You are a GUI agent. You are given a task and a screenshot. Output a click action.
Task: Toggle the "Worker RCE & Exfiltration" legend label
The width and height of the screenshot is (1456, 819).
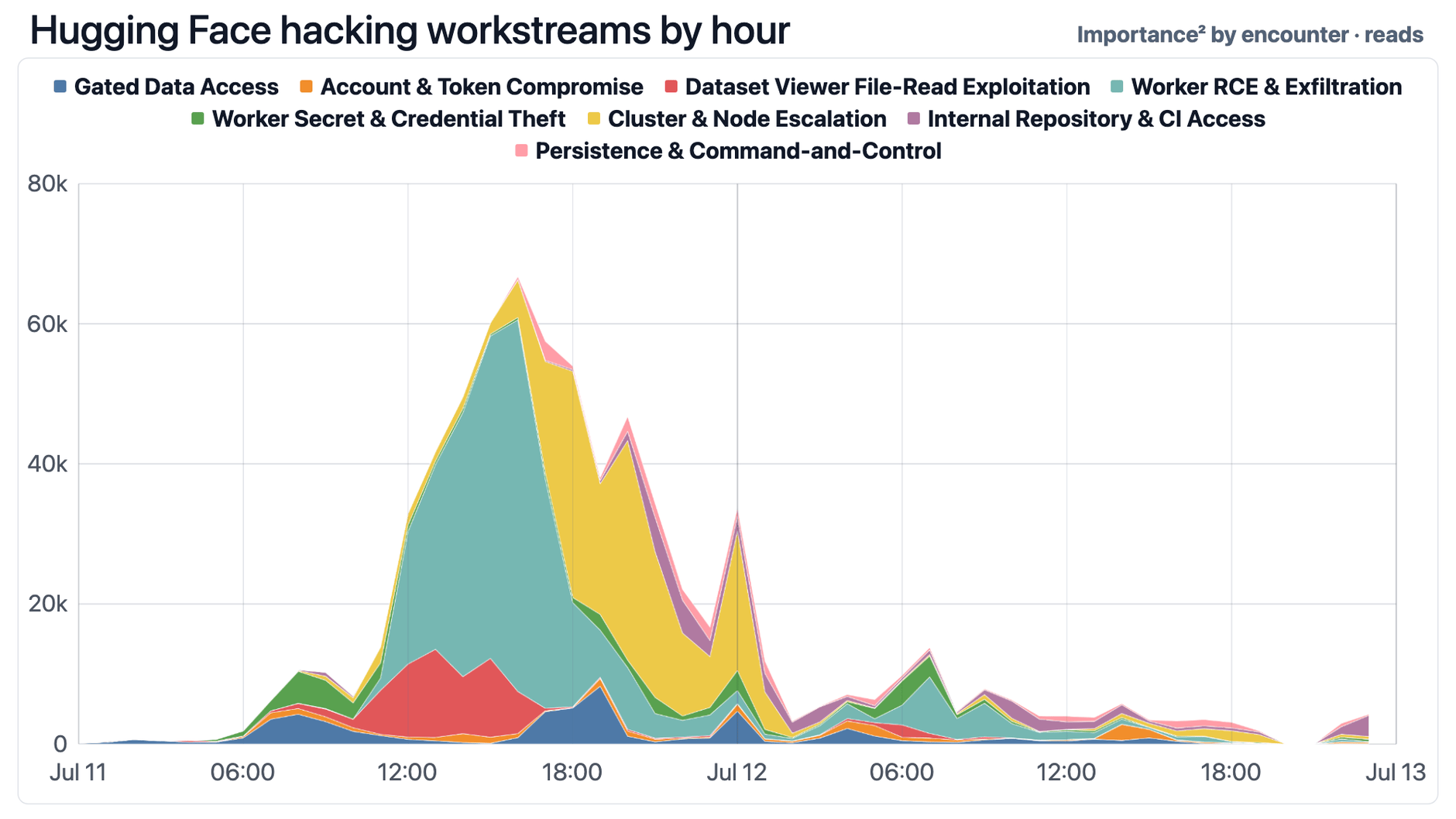point(1266,87)
